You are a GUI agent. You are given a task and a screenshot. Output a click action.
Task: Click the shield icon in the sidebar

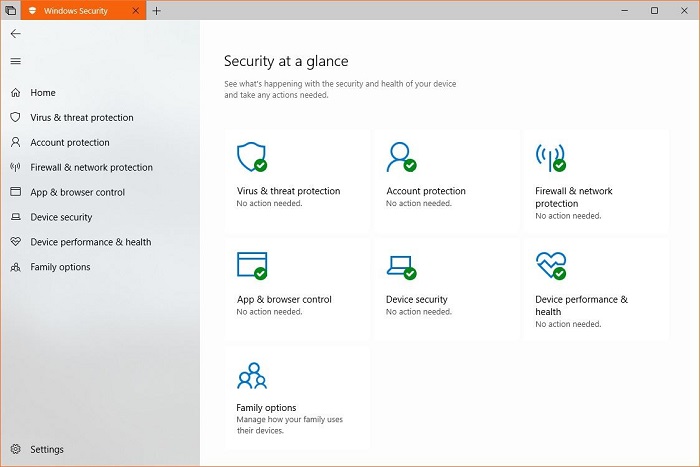click(x=16, y=117)
